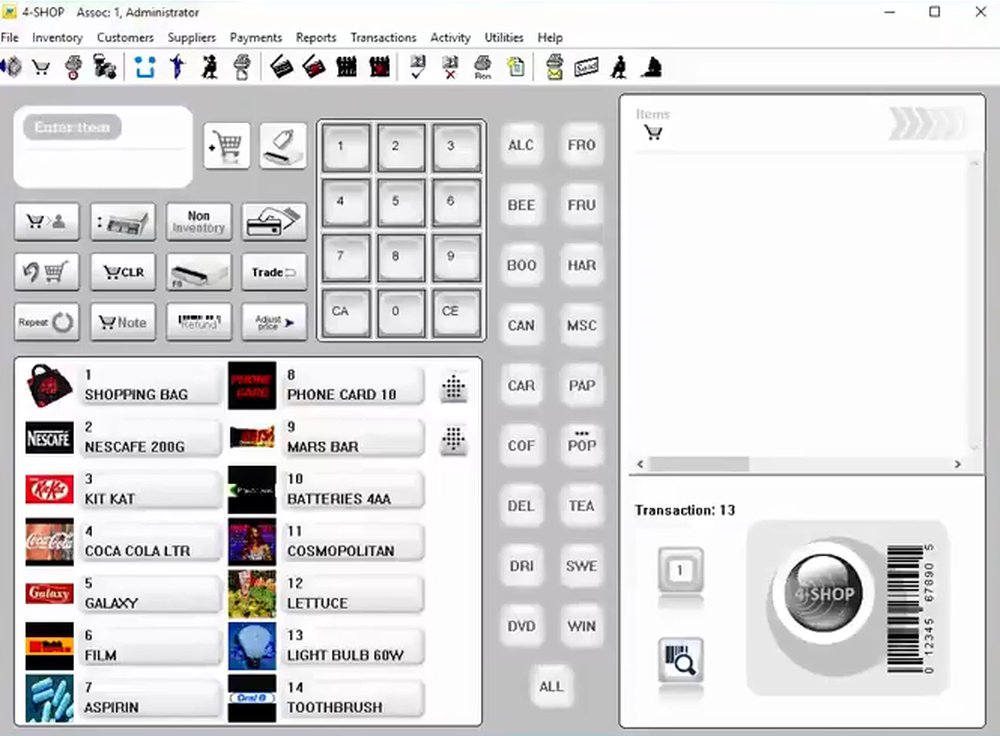Open the cash drawer icon button
Image resolution: width=1000 pixels, height=736 pixels.
pos(198,272)
